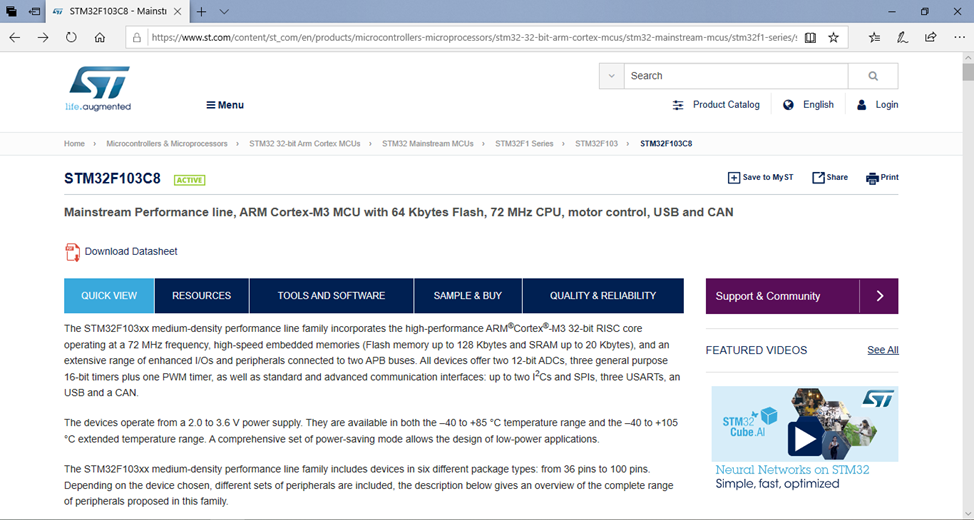Play the Neural Networks on STM32 video
This screenshot has height=520, width=974.
tap(804, 439)
